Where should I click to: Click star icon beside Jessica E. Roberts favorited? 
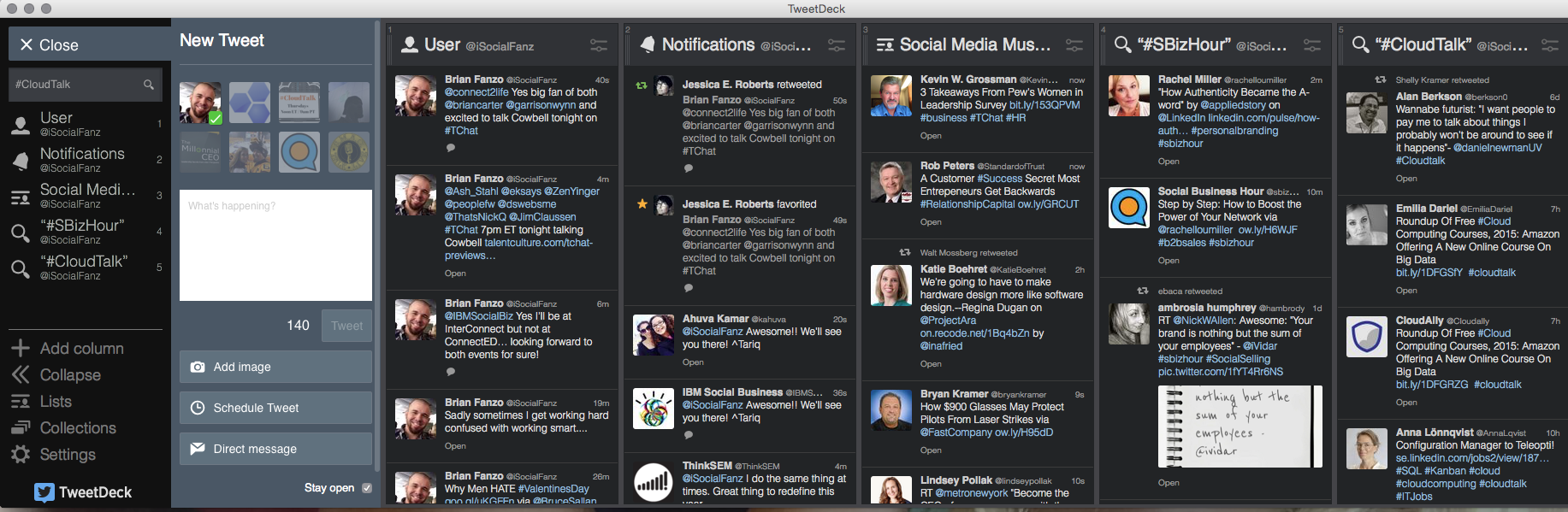[642, 204]
